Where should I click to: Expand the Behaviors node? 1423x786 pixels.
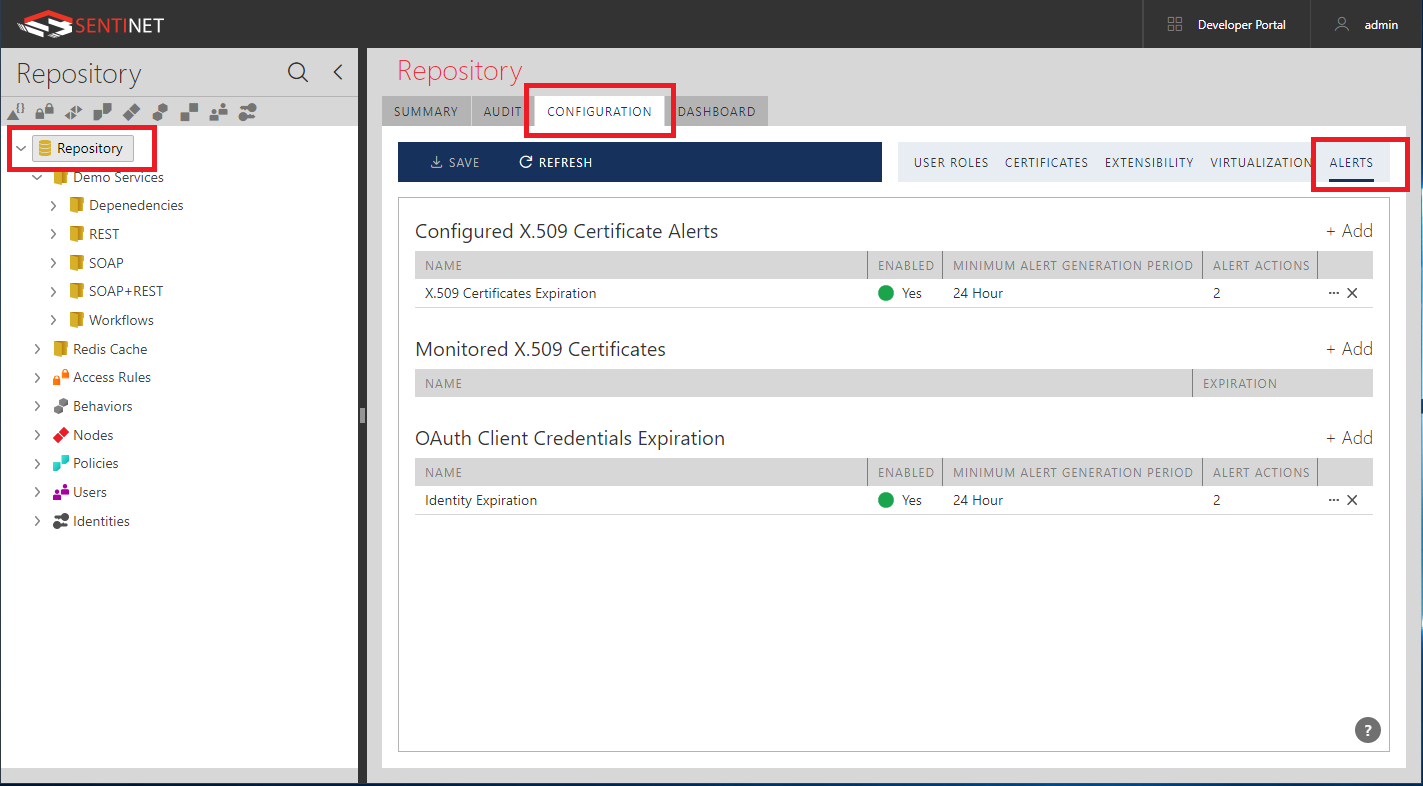tap(37, 406)
